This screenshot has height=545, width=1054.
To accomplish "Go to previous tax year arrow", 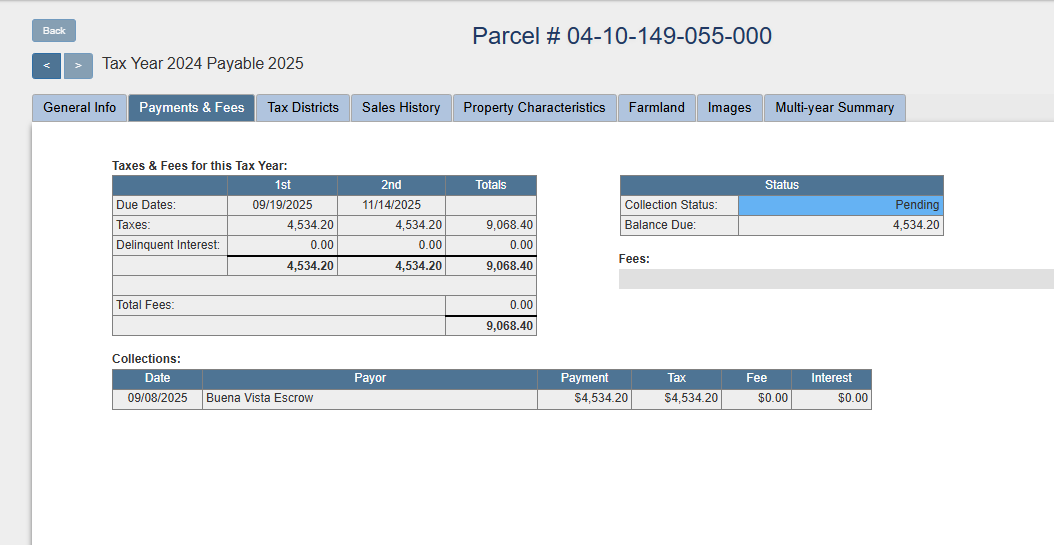I will 46,66.
